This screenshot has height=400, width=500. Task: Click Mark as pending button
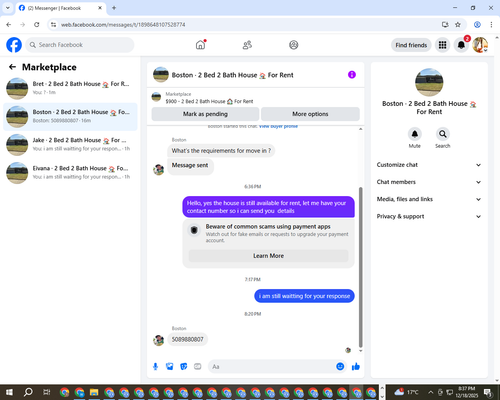click(205, 114)
